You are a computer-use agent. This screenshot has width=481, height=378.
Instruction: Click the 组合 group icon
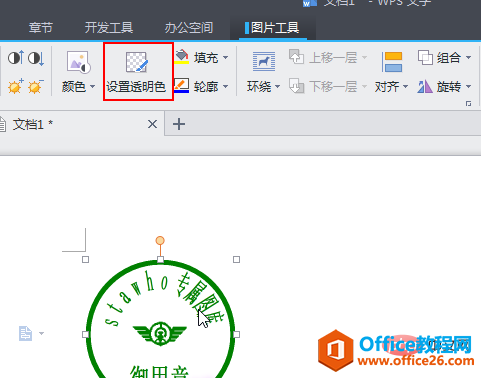(425, 57)
